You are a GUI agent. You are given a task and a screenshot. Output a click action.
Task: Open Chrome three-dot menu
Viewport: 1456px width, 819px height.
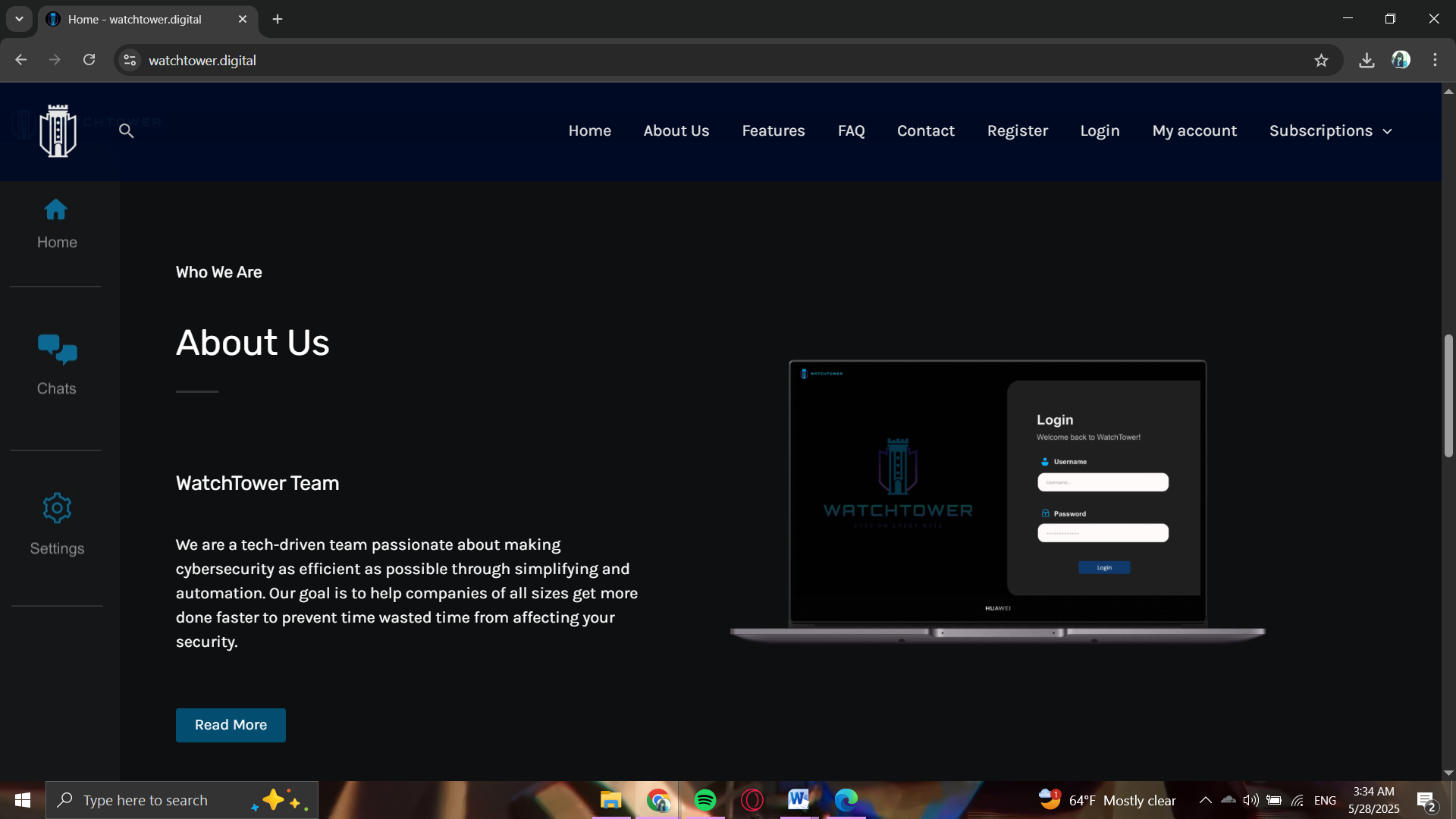point(1435,60)
